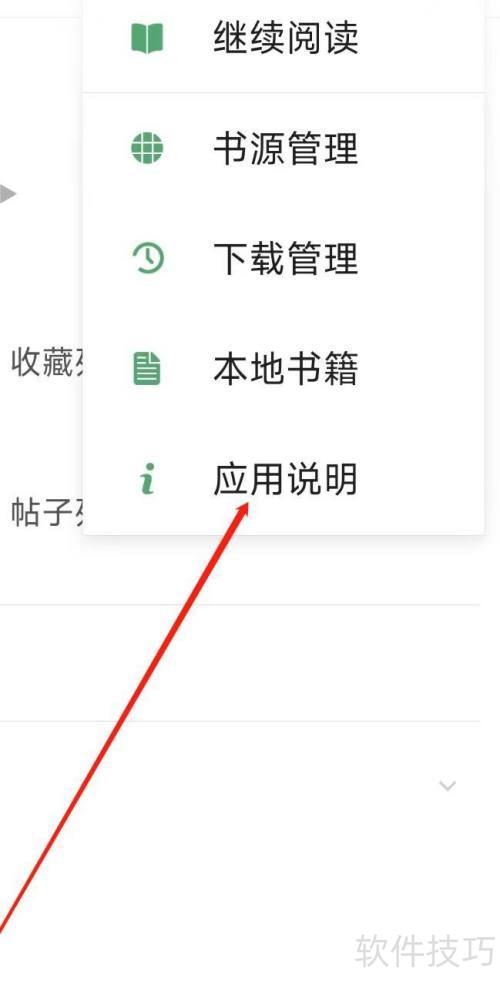Click the green document file icon
This screenshot has width=500, height=988.
click(147, 369)
